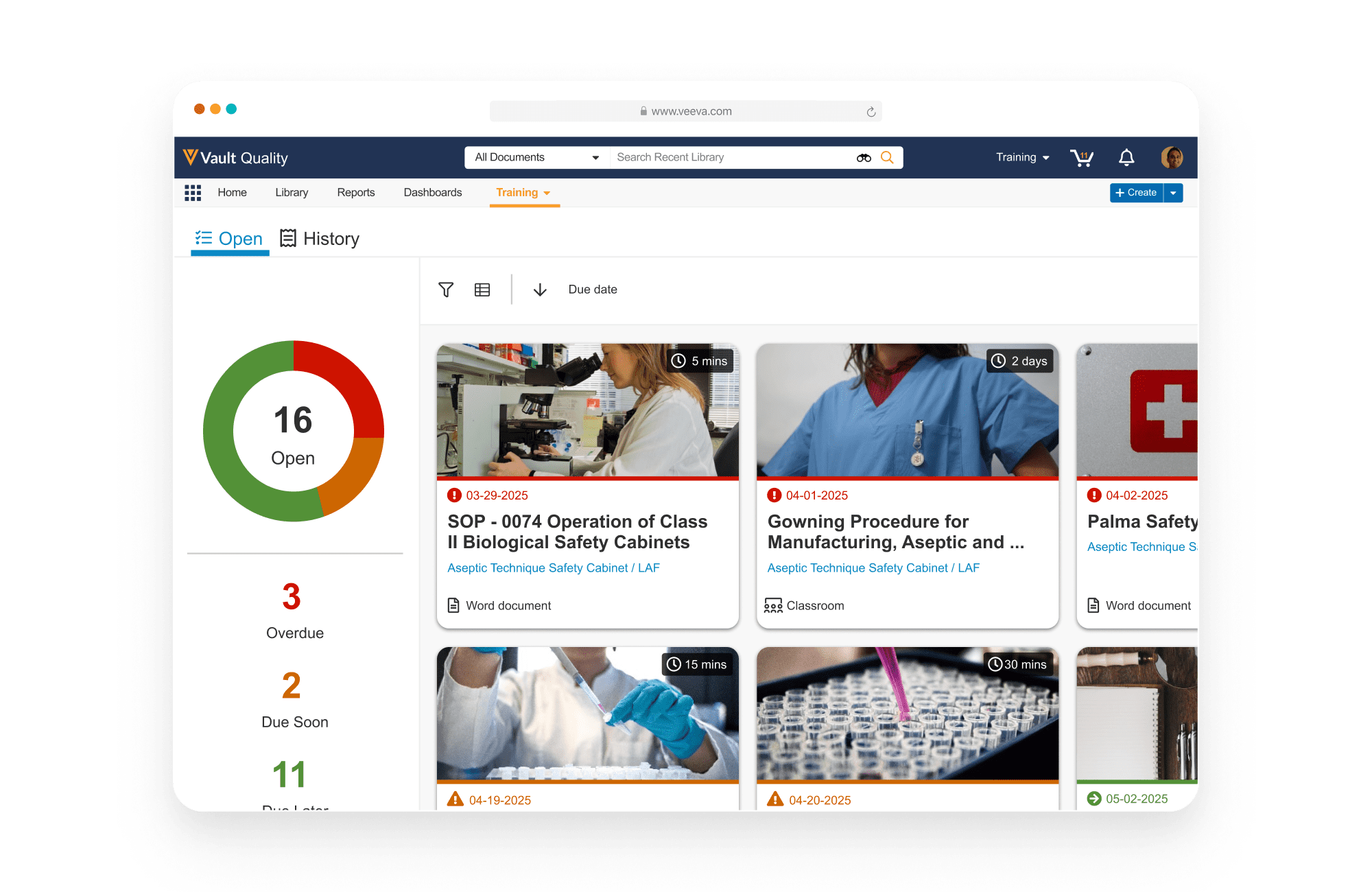Click the orange search magnifier icon

coord(887,158)
